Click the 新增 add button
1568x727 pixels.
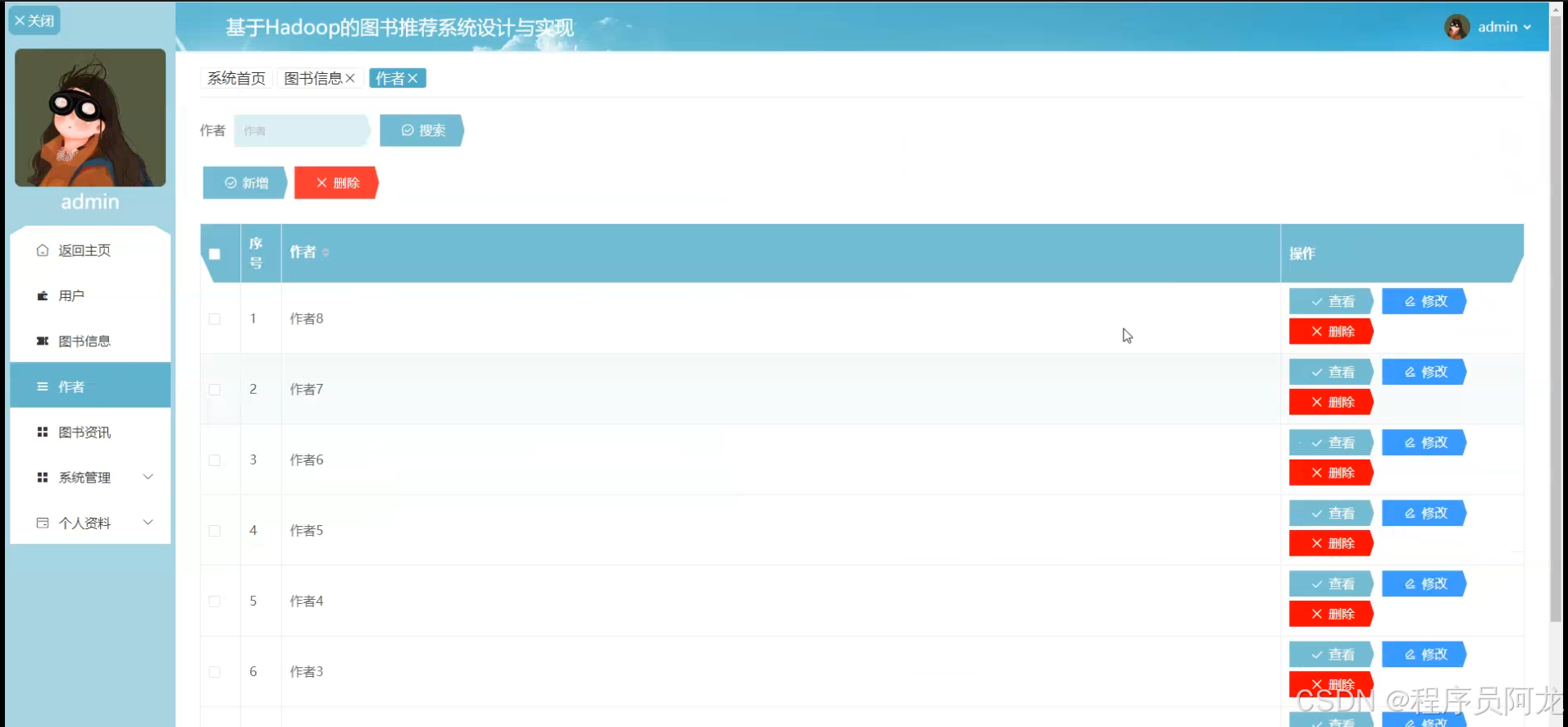[x=245, y=183]
